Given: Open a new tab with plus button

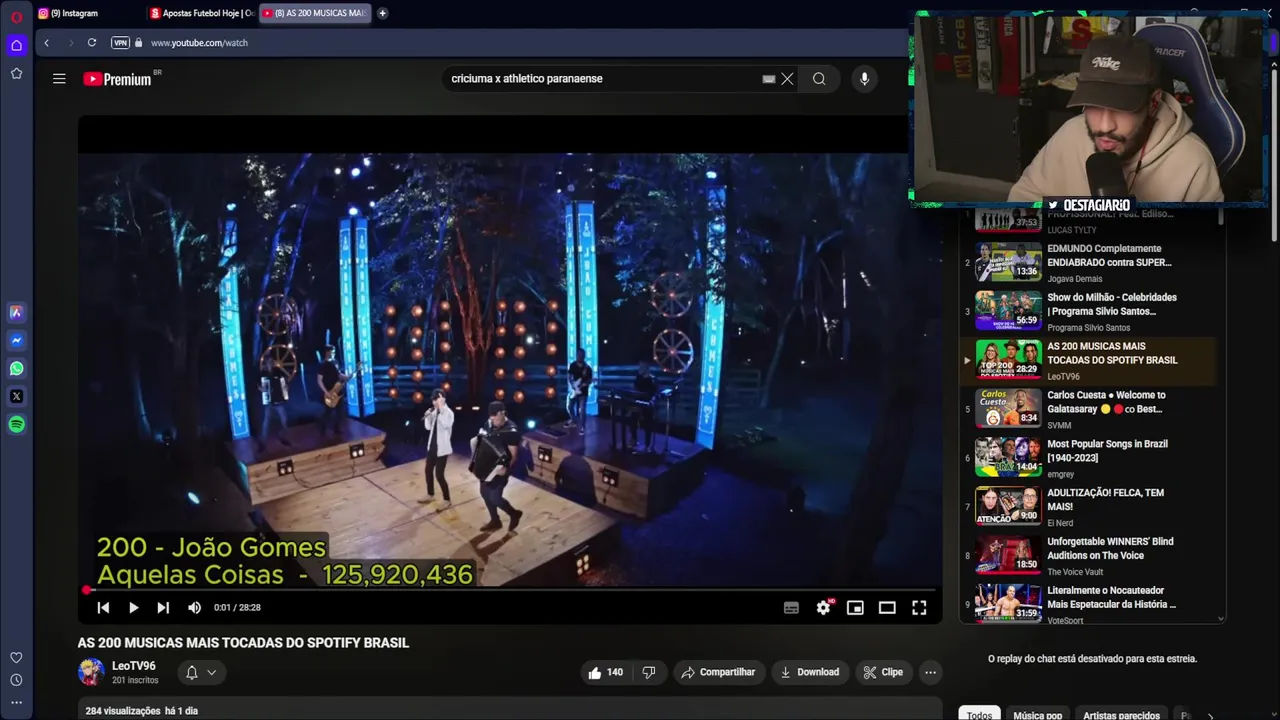Looking at the screenshot, I should (x=382, y=13).
